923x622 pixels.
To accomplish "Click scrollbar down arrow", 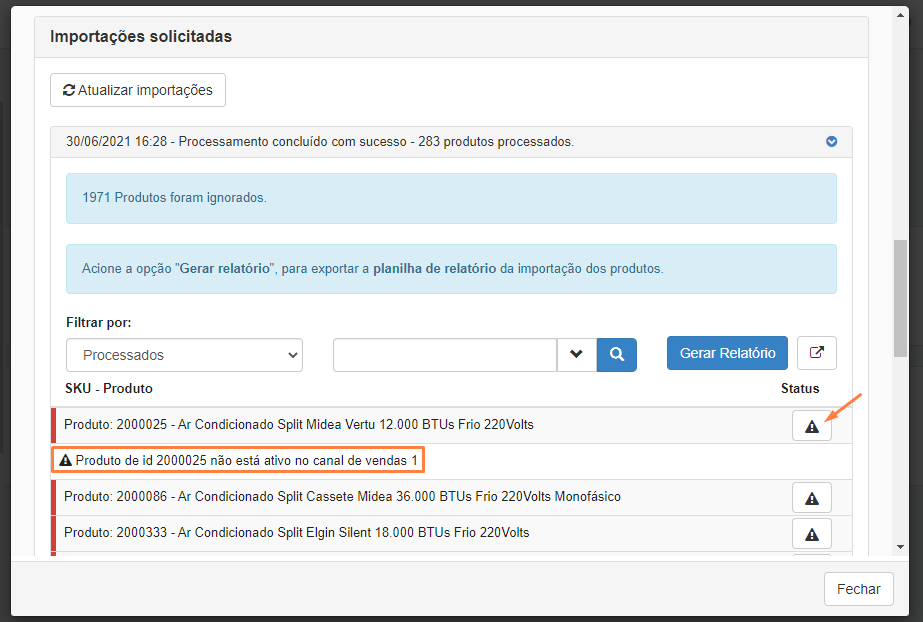I will pos(900,547).
